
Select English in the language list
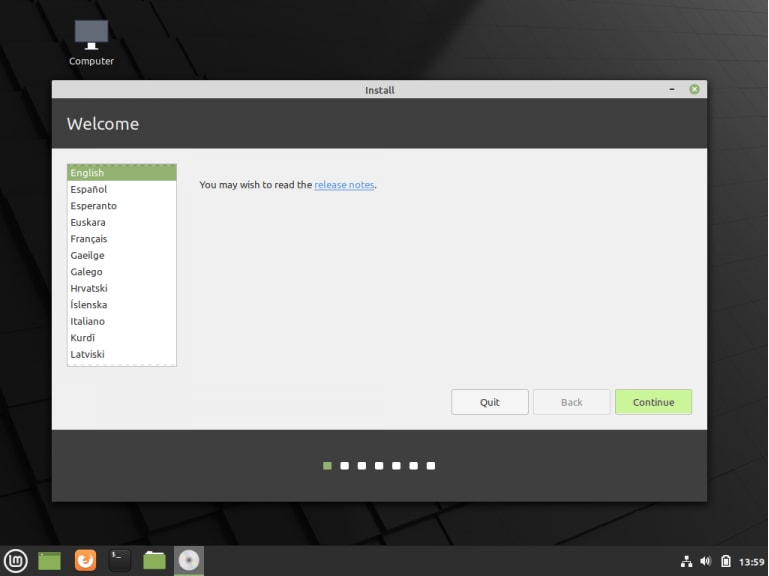122,173
